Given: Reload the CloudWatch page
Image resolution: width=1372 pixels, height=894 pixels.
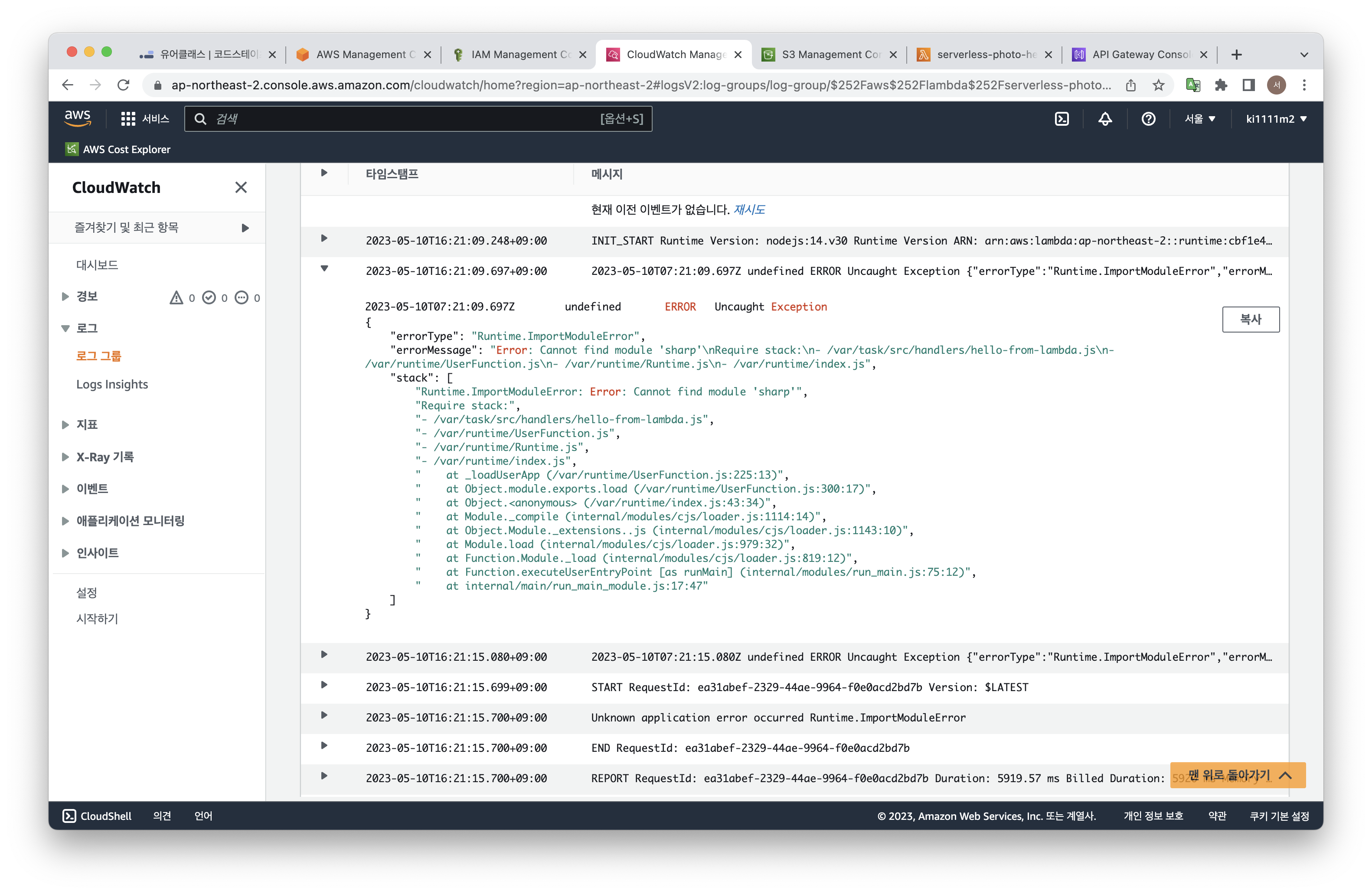Looking at the screenshot, I should click(x=123, y=85).
